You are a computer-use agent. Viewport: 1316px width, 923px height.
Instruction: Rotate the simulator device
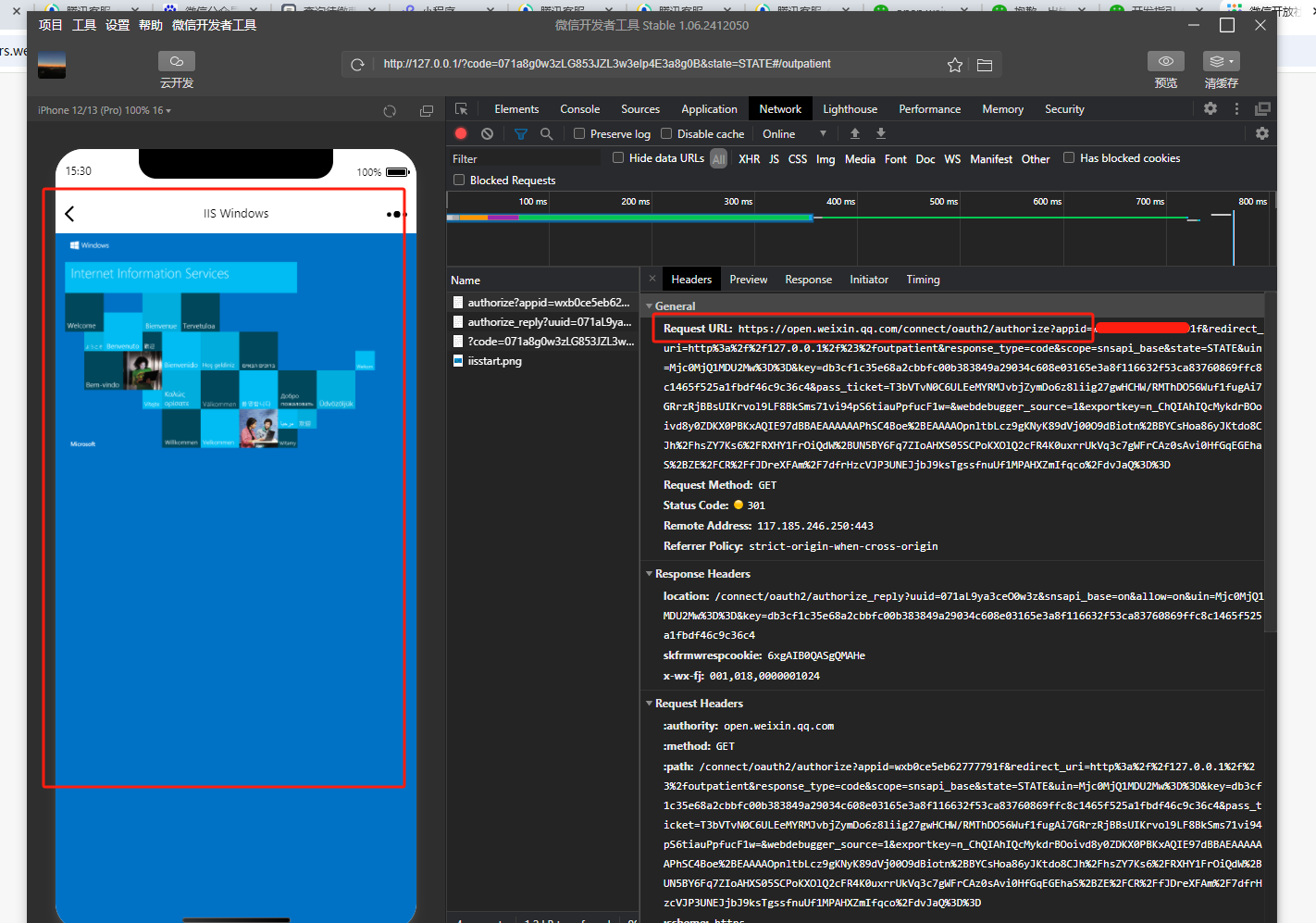click(390, 111)
